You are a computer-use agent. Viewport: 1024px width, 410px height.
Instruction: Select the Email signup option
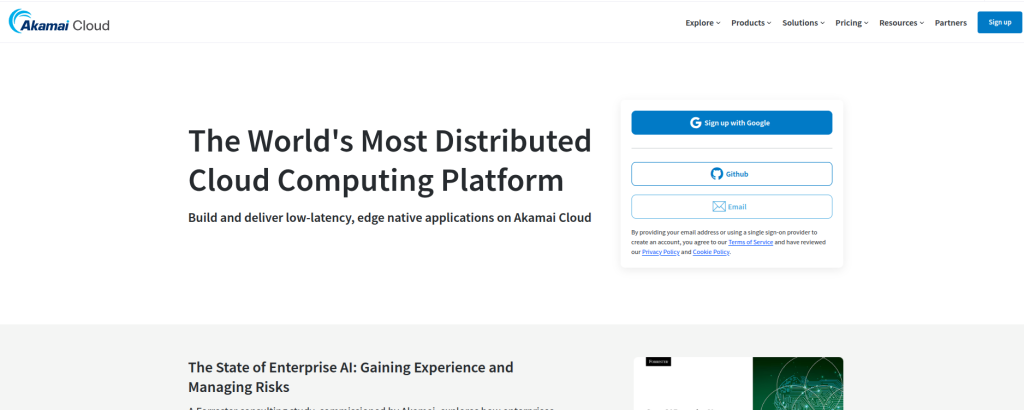[x=731, y=206]
